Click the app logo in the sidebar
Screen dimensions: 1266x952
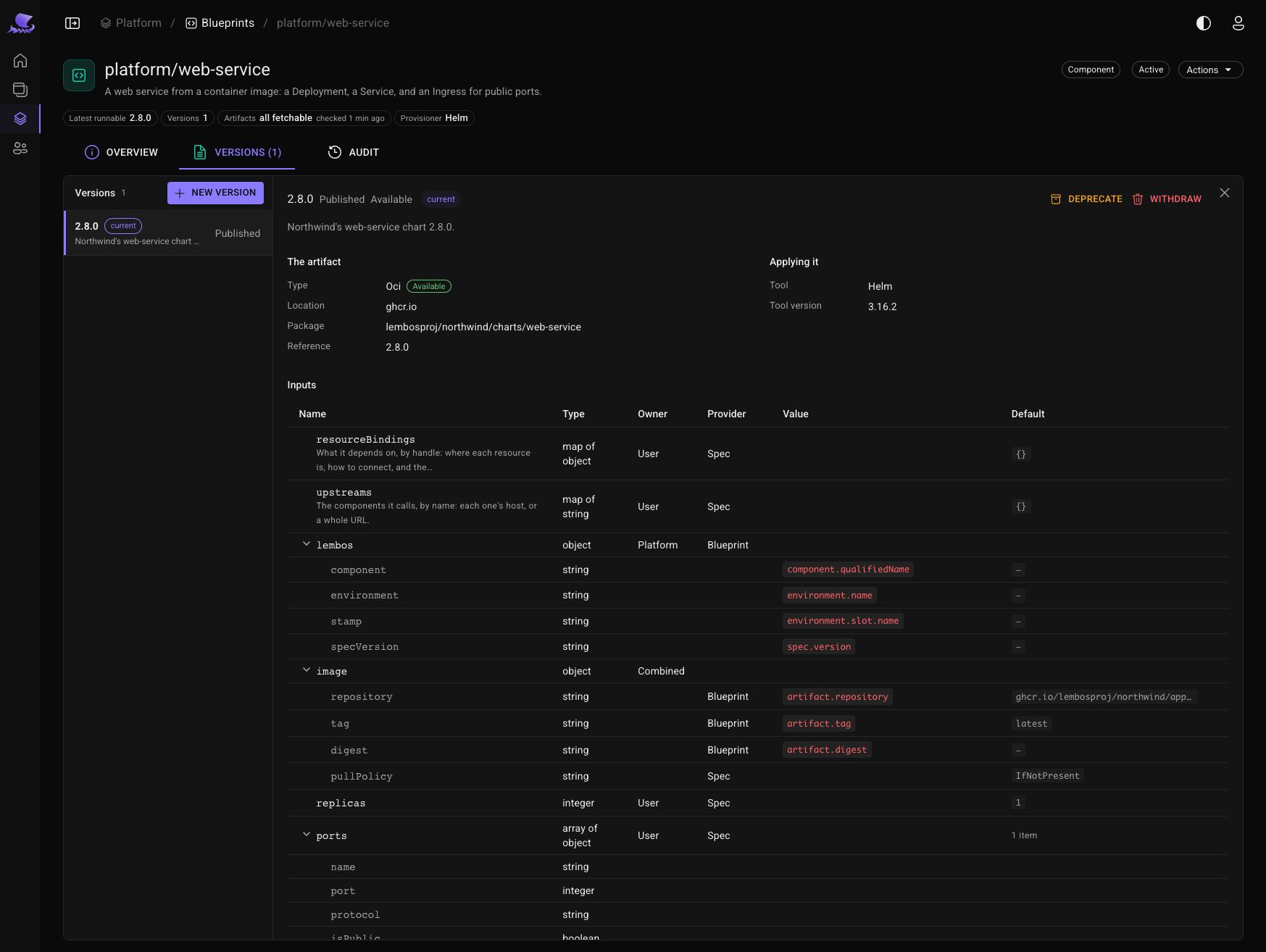[21, 23]
